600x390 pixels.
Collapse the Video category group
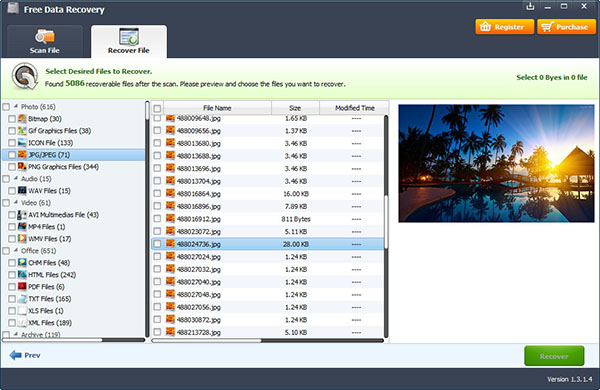coord(16,202)
